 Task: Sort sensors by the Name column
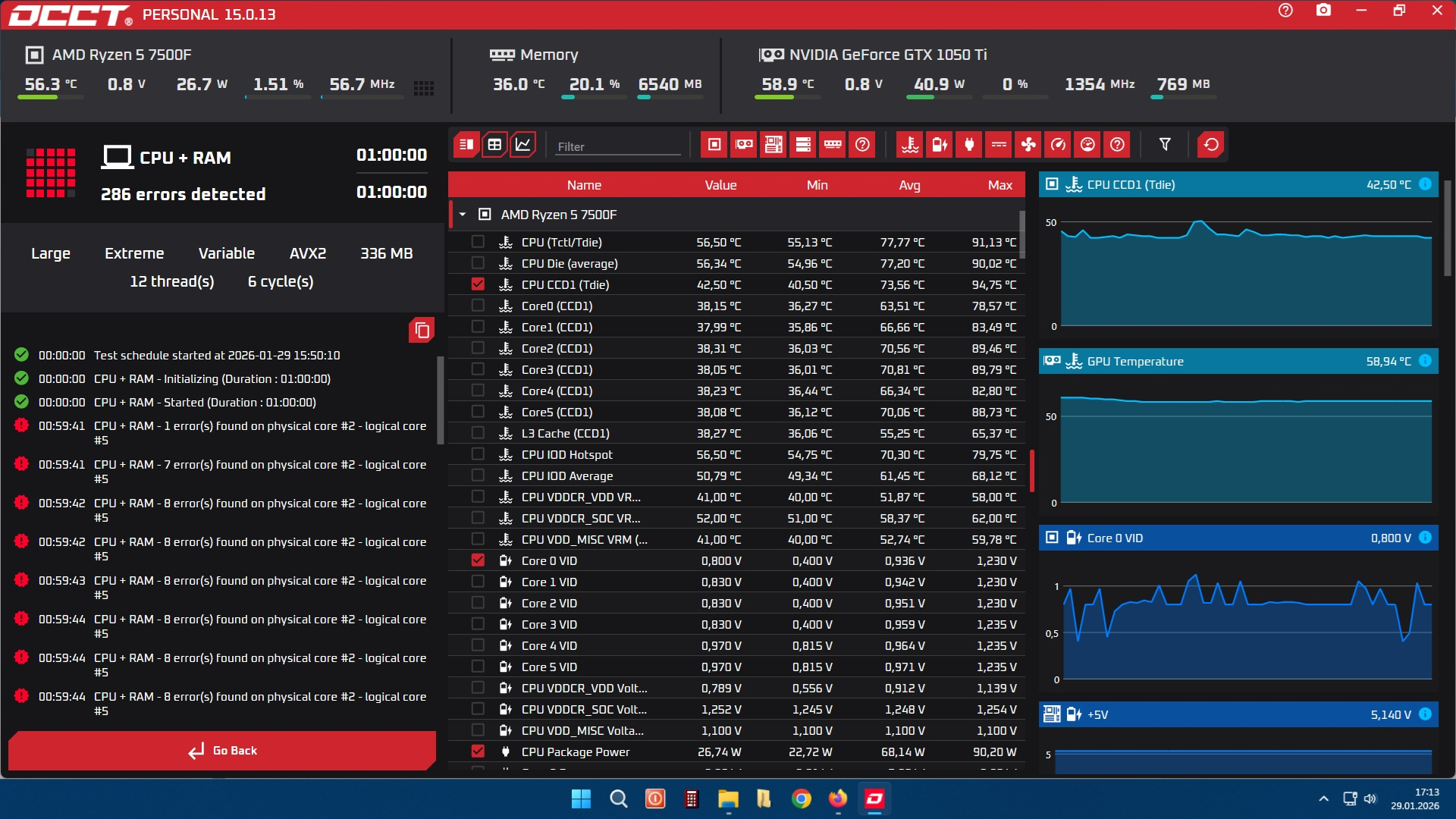pos(584,185)
